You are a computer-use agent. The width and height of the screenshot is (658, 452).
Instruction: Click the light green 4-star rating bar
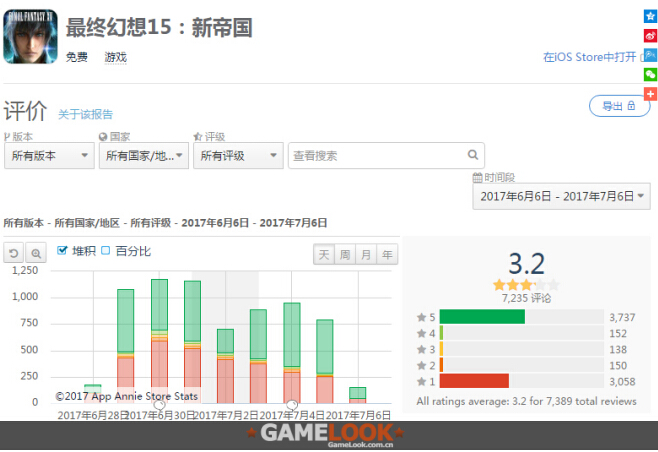[441, 333]
